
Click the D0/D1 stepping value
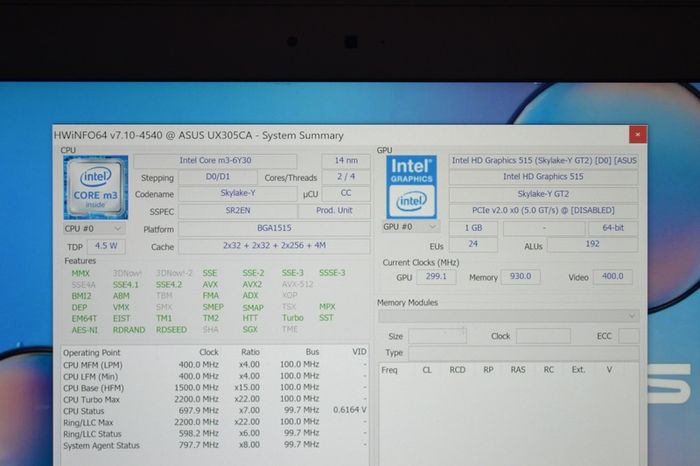tap(218, 177)
